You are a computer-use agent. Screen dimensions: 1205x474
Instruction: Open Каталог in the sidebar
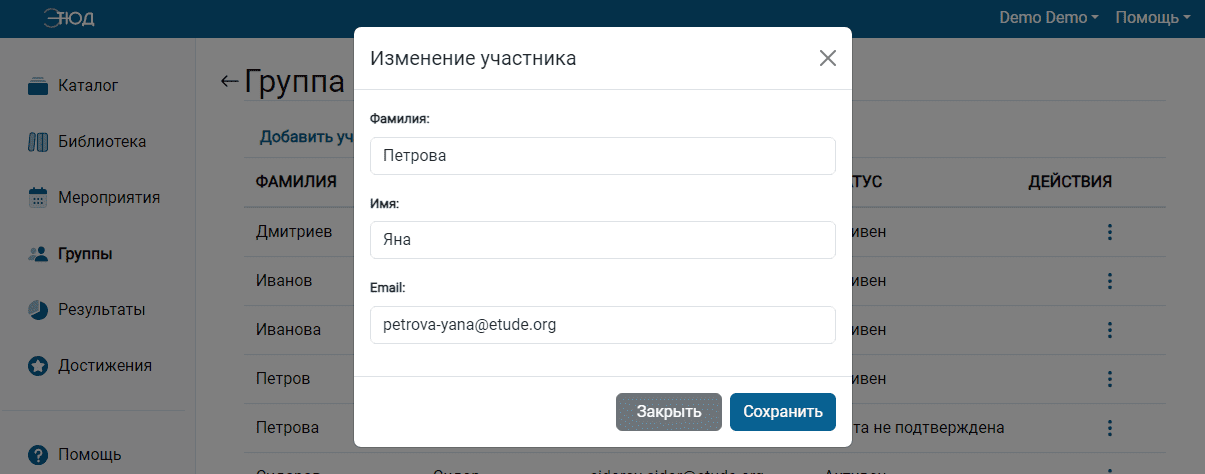(x=88, y=86)
